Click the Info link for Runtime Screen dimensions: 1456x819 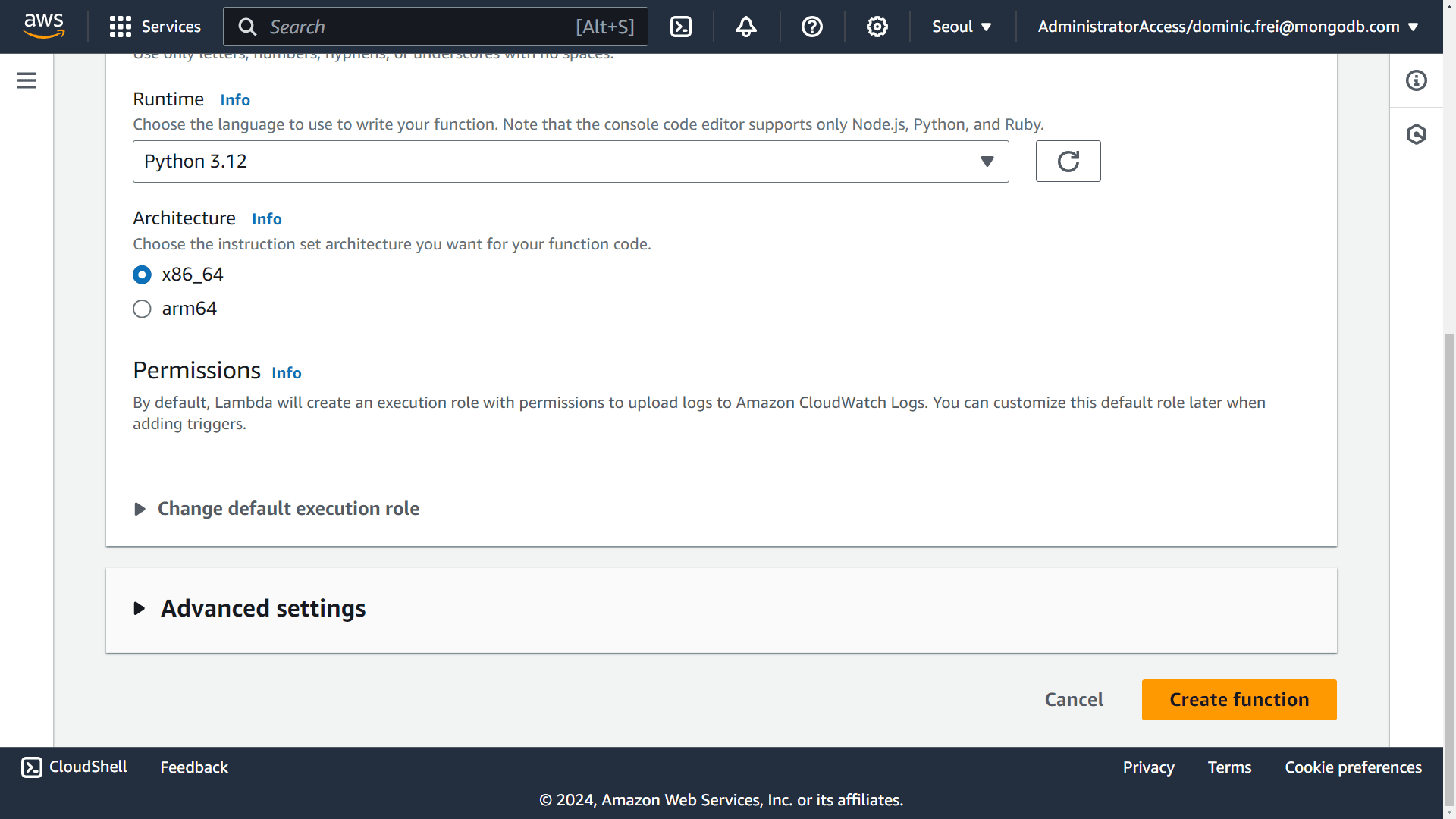click(x=234, y=99)
